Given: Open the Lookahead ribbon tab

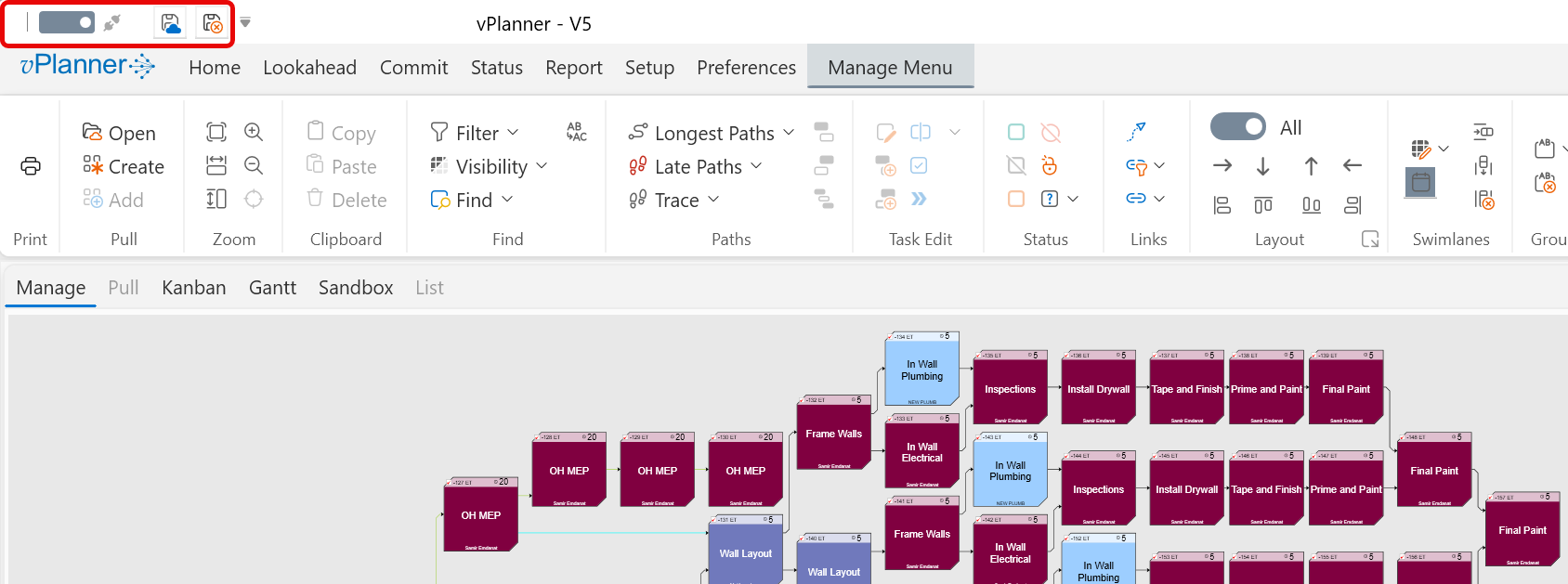Looking at the screenshot, I should click(309, 68).
